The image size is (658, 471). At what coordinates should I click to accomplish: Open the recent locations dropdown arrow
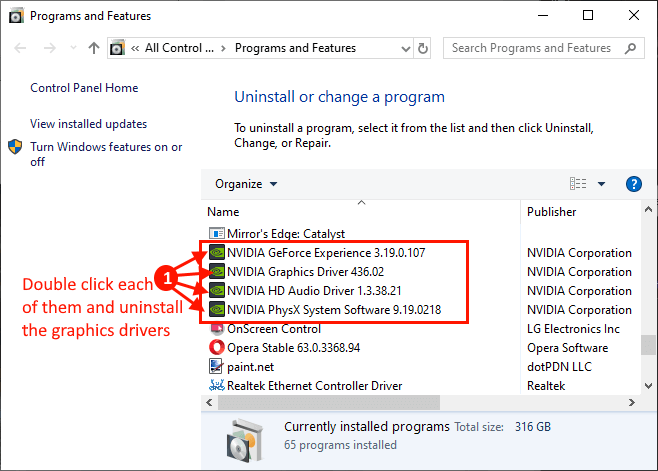tap(73, 48)
